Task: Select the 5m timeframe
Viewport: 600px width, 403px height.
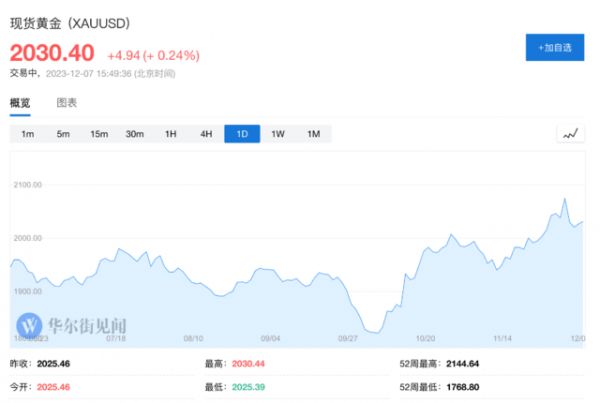Action: [63, 134]
